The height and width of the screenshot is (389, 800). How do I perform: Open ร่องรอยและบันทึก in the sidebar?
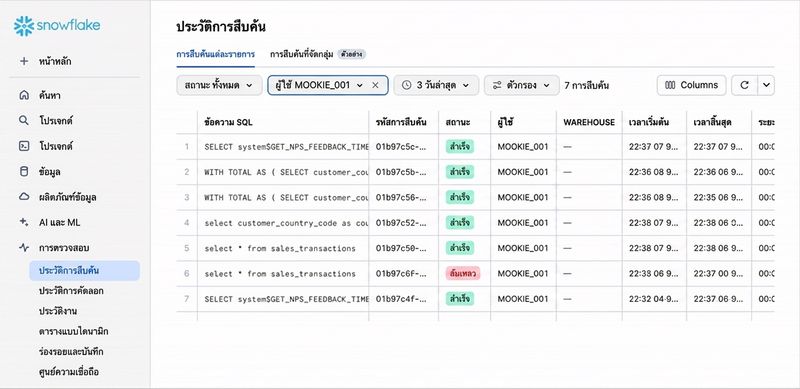point(71,352)
